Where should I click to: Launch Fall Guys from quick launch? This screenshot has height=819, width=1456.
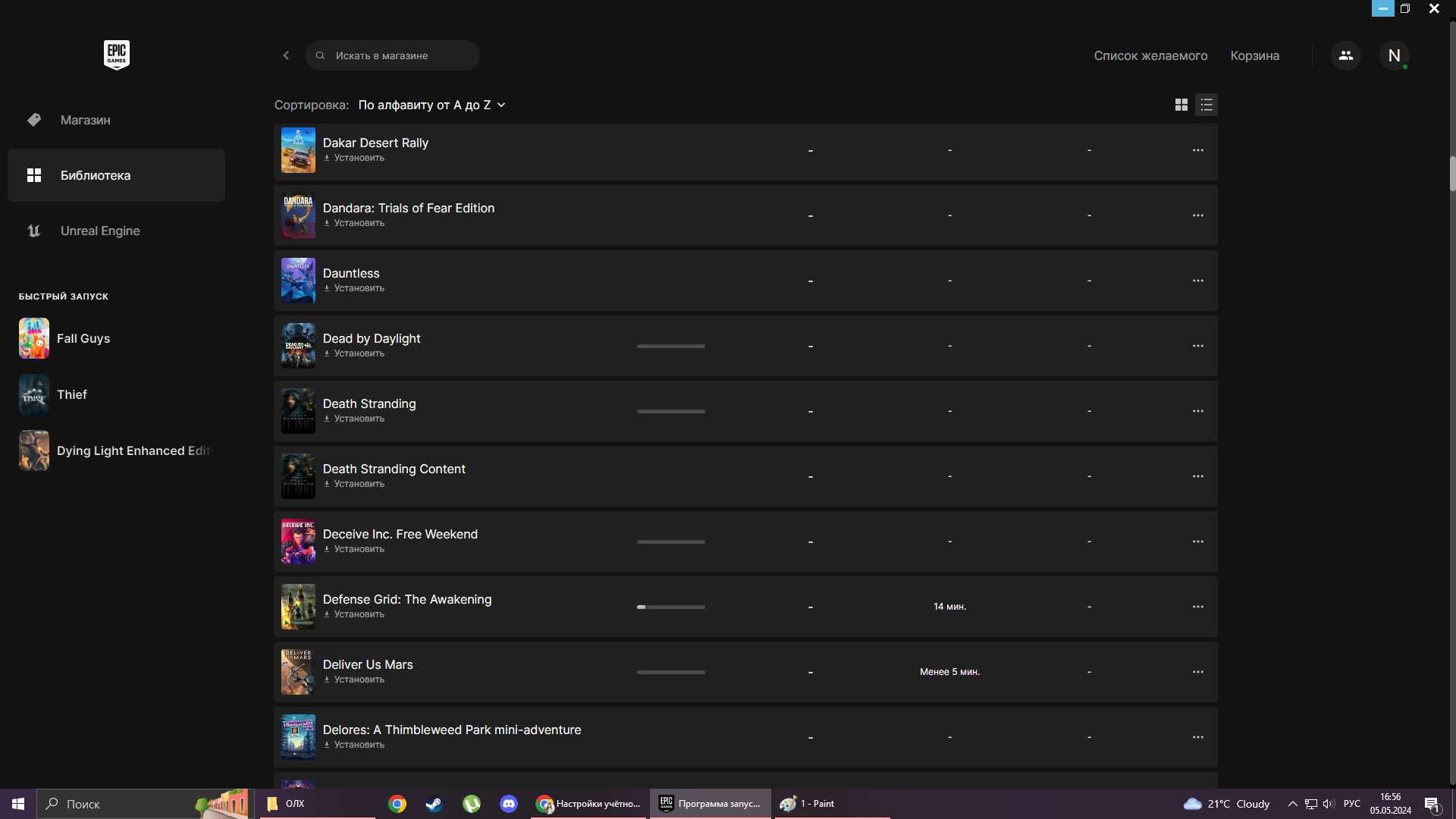(64, 338)
